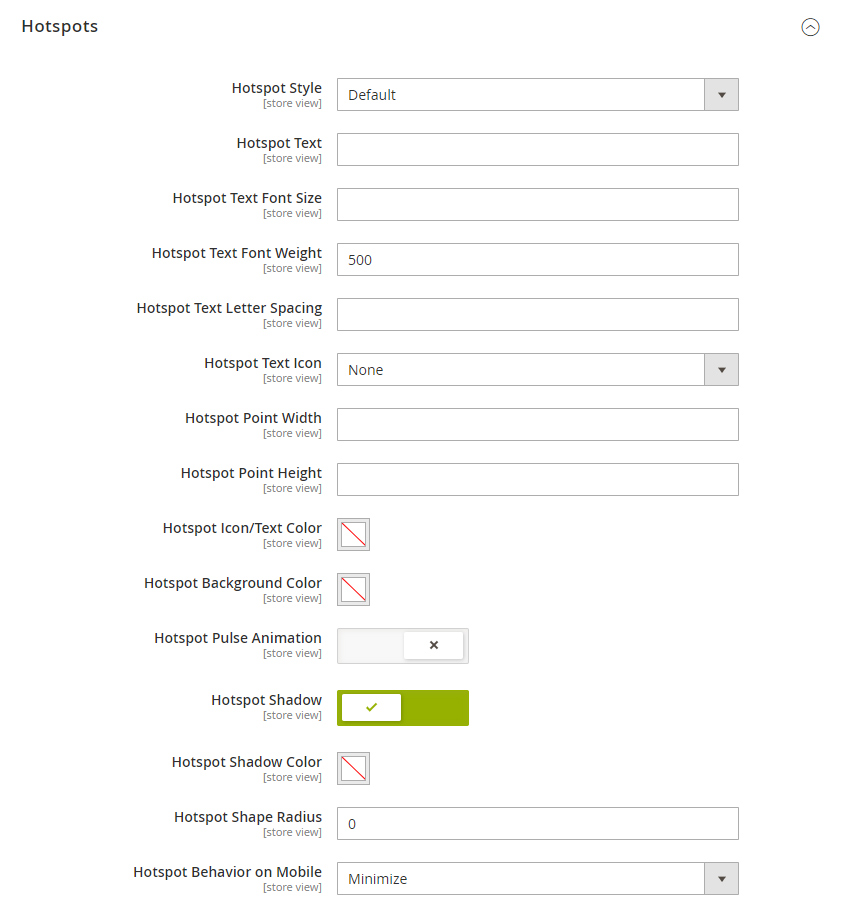Open the Hotspot Background Color swatch
This screenshot has width=850, height=916.
[x=353, y=589]
